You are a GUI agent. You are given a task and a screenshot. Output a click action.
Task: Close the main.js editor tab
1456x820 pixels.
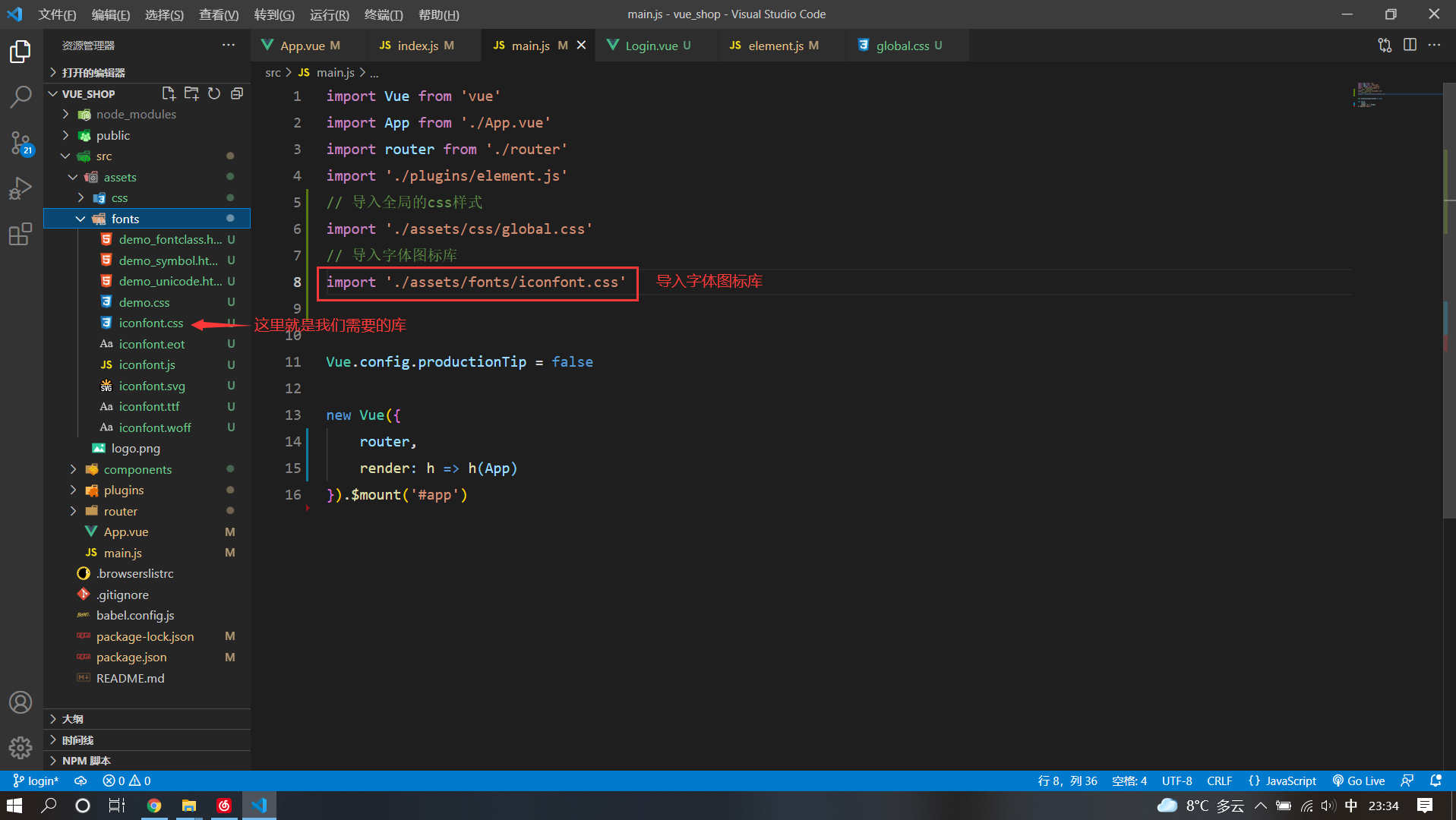(581, 46)
